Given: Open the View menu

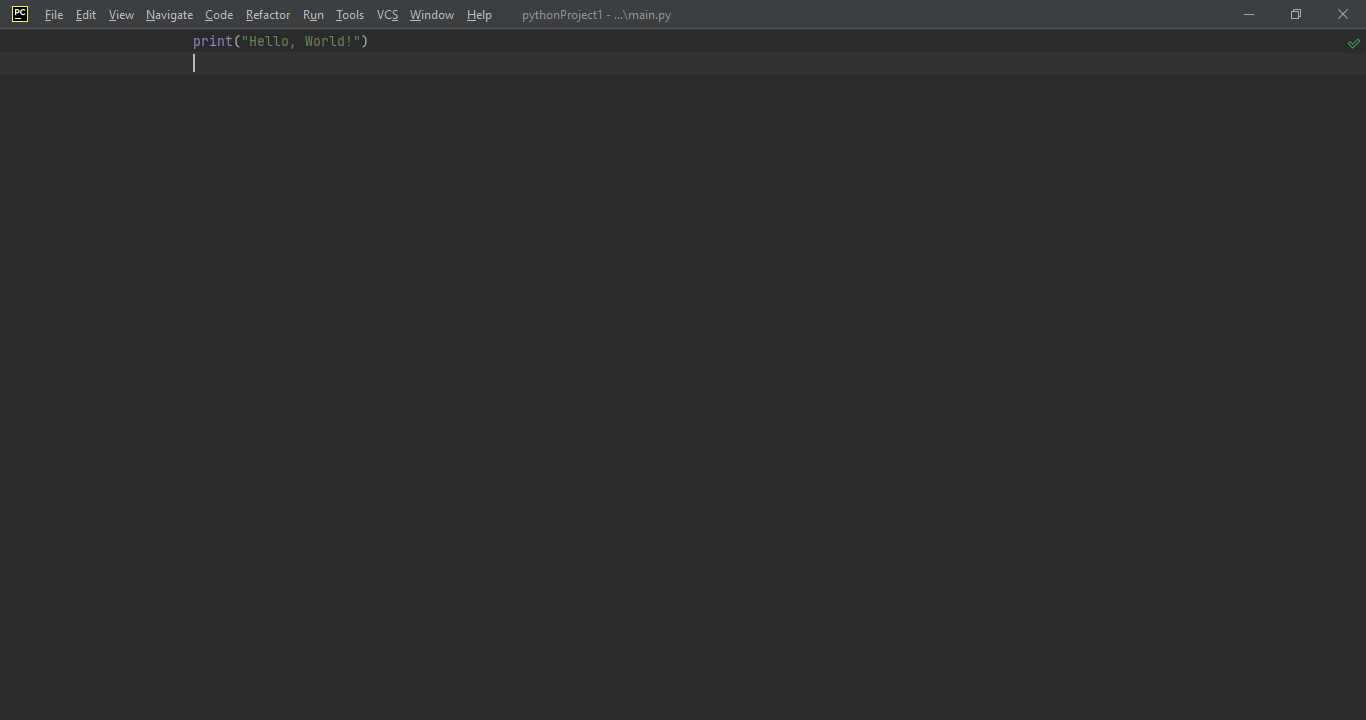Looking at the screenshot, I should (120, 14).
